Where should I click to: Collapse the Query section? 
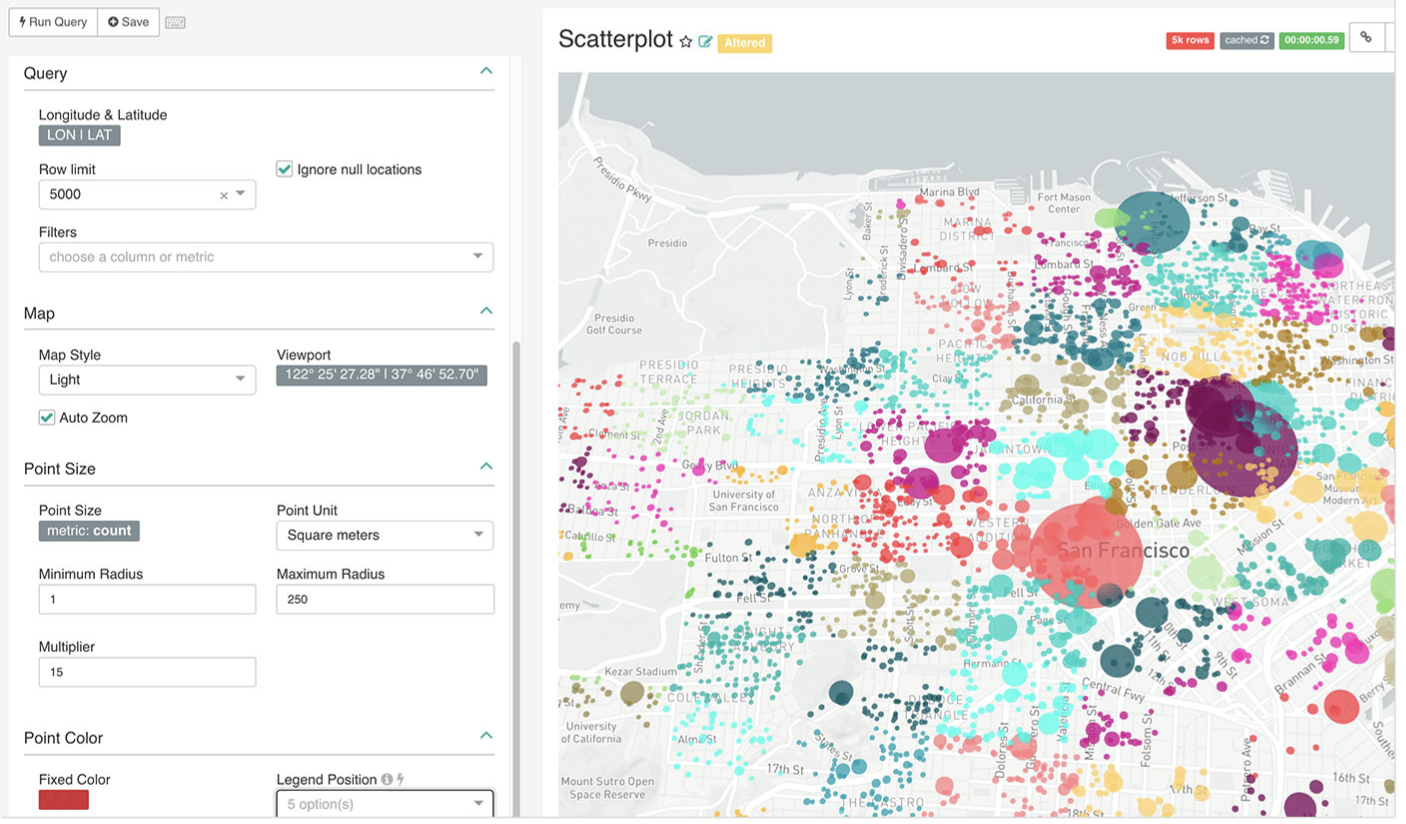click(486, 71)
